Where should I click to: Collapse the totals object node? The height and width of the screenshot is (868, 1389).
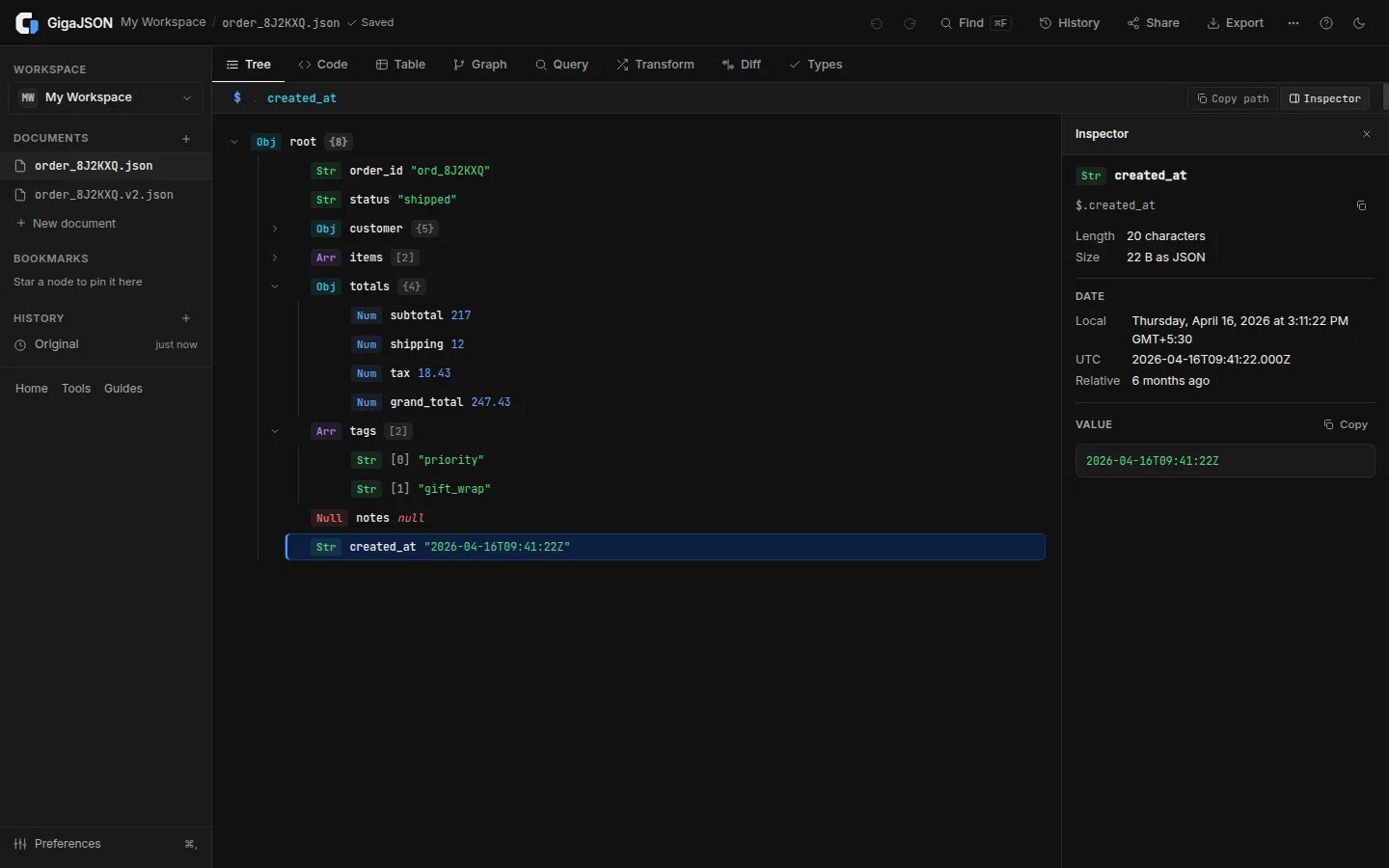point(275,286)
